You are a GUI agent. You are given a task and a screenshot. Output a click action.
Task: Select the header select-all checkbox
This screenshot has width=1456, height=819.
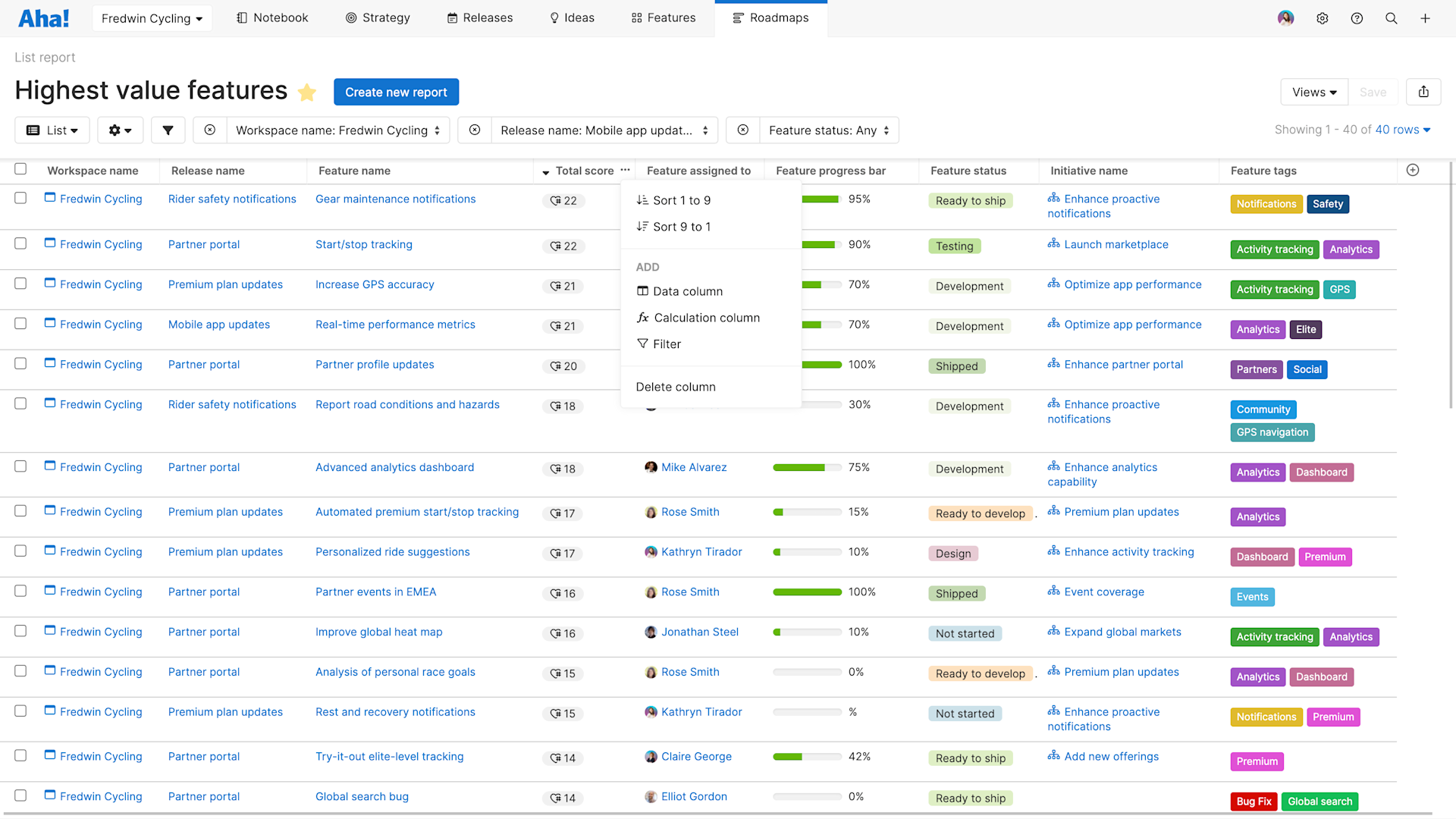[x=20, y=170]
